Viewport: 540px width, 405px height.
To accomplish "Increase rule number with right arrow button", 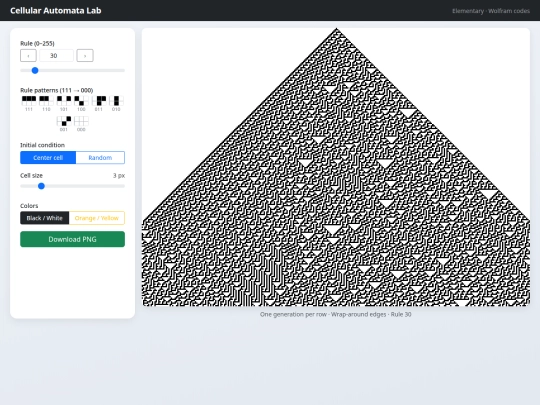I will pos(85,55).
